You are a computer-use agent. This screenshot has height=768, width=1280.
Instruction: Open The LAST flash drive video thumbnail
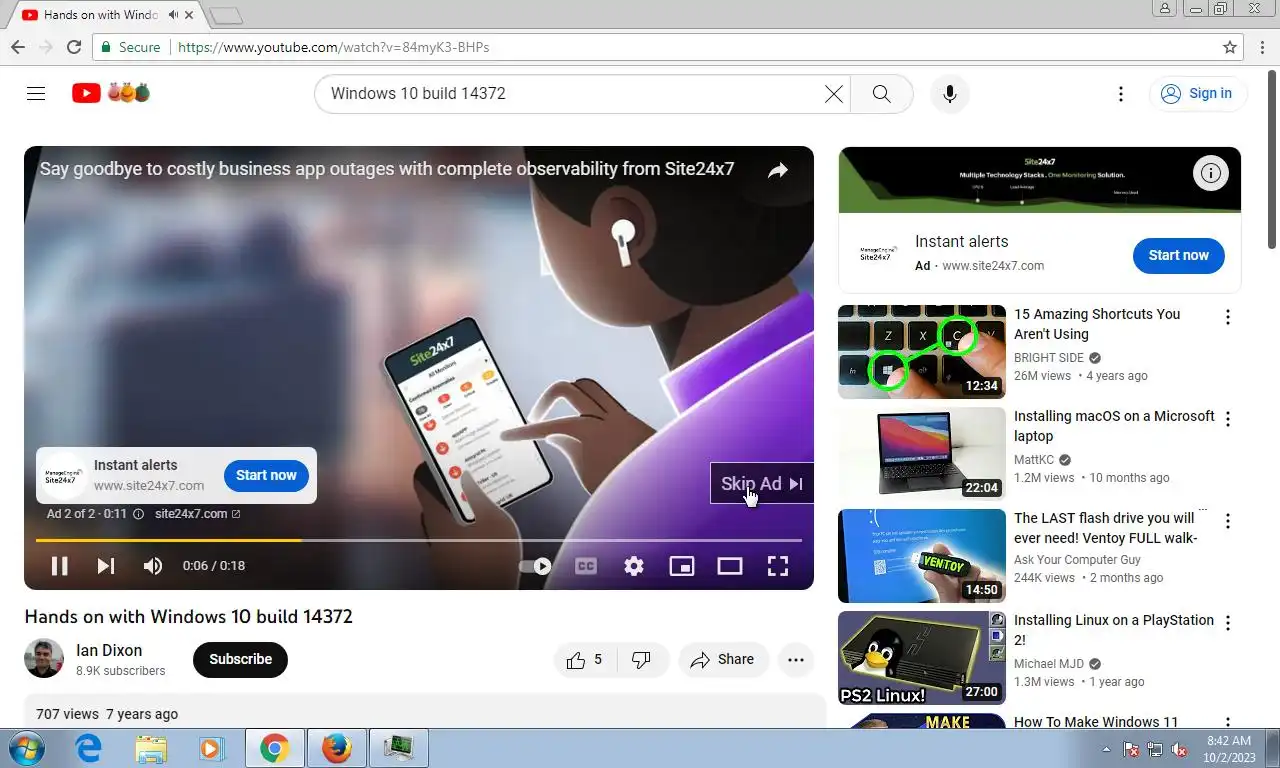[x=922, y=556]
